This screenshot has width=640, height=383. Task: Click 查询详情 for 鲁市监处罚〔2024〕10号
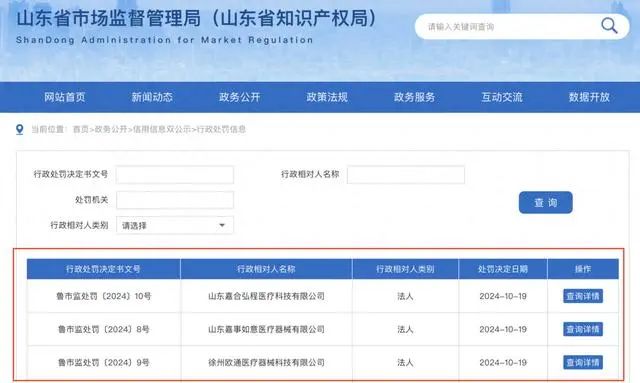point(583,296)
